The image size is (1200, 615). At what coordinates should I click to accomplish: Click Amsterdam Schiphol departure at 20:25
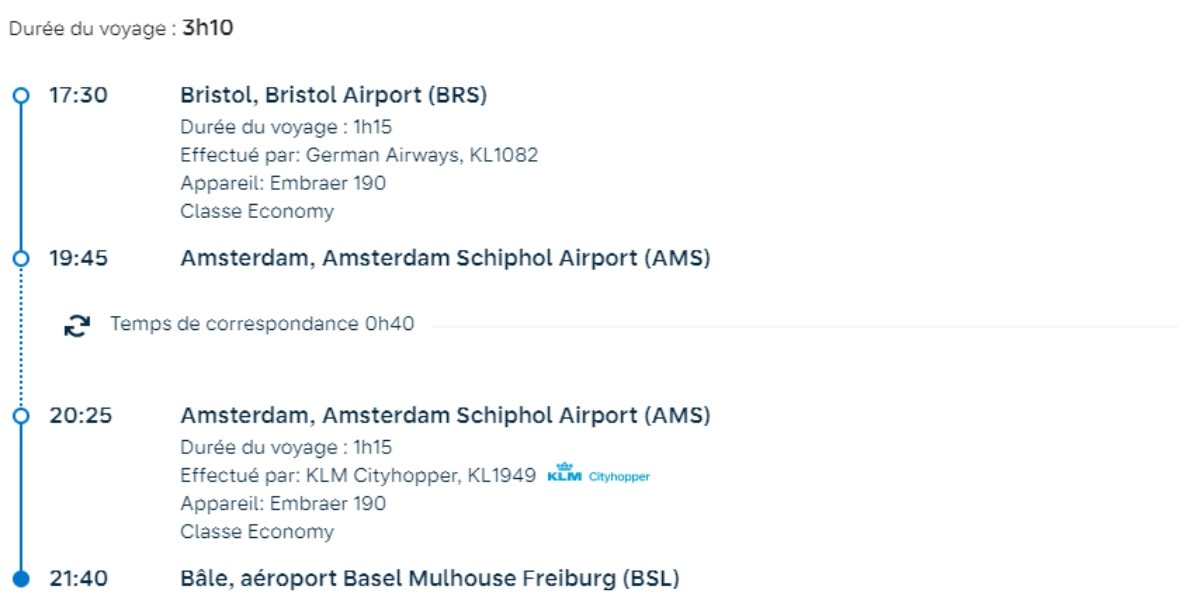[445, 415]
